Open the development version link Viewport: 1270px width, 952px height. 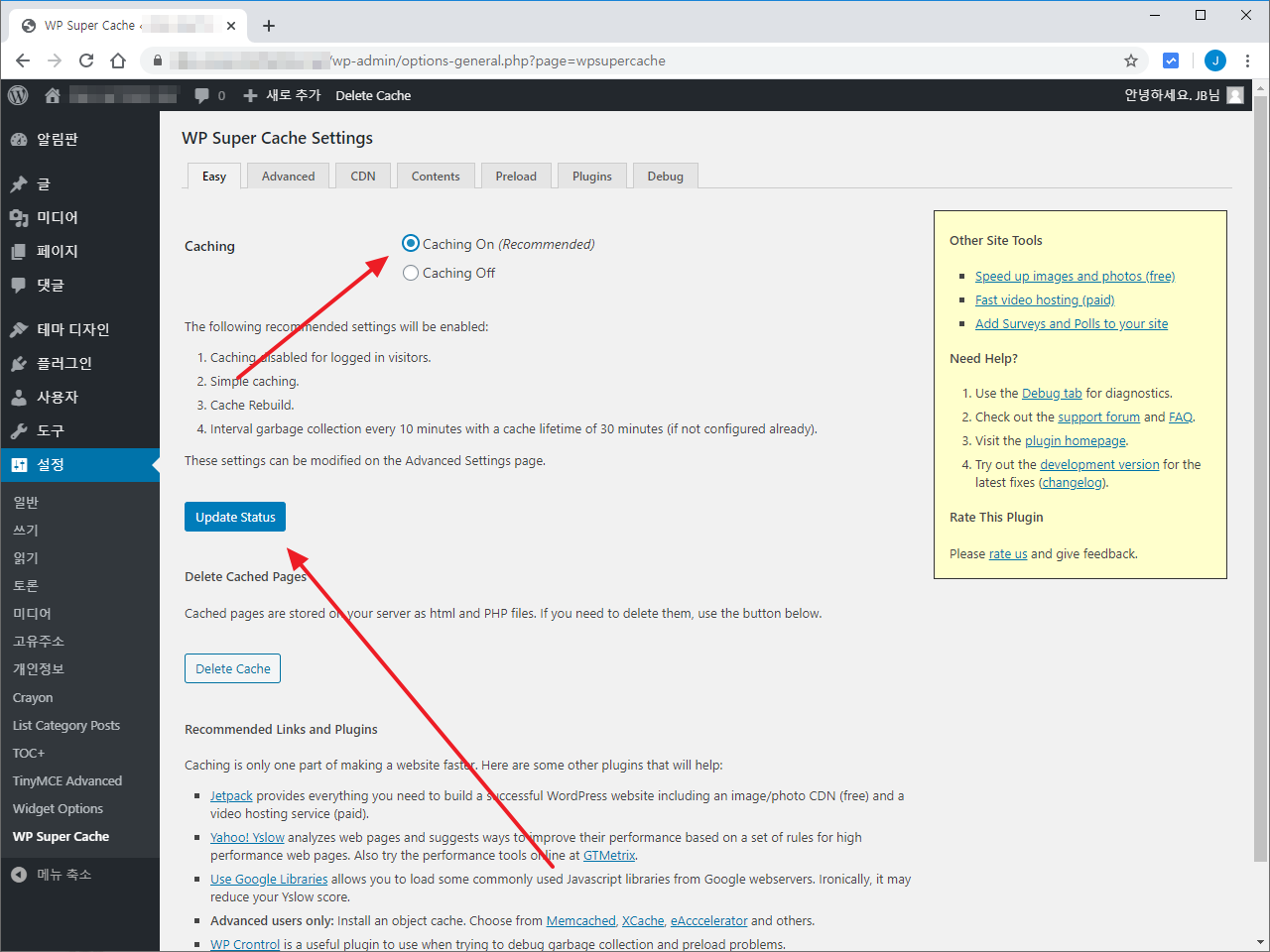[1099, 464]
